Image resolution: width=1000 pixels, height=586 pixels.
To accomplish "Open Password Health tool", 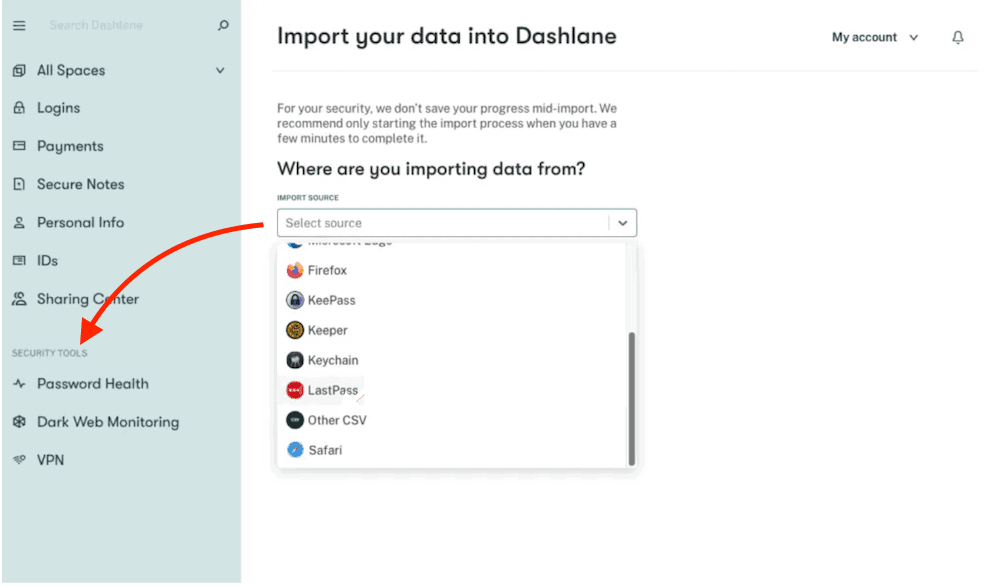I will coord(92,384).
